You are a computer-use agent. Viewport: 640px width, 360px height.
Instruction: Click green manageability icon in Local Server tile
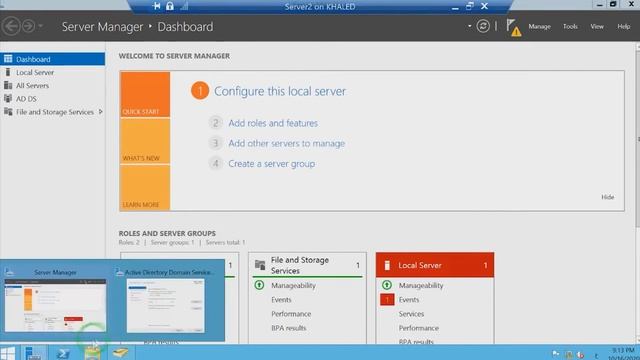[x=387, y=285]
